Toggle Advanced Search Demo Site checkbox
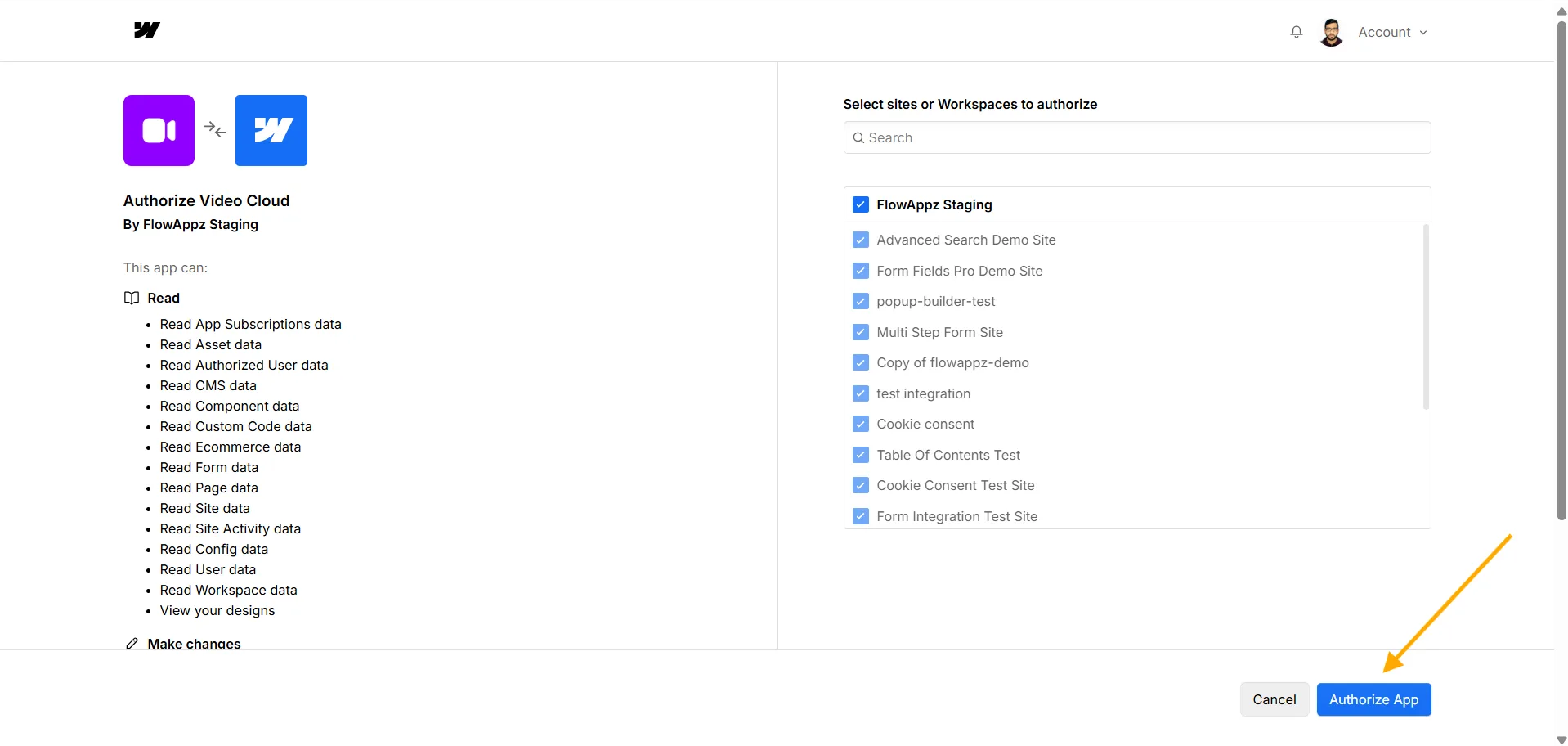The height and width of the screenshot is (746, 1568). point(860,240)
